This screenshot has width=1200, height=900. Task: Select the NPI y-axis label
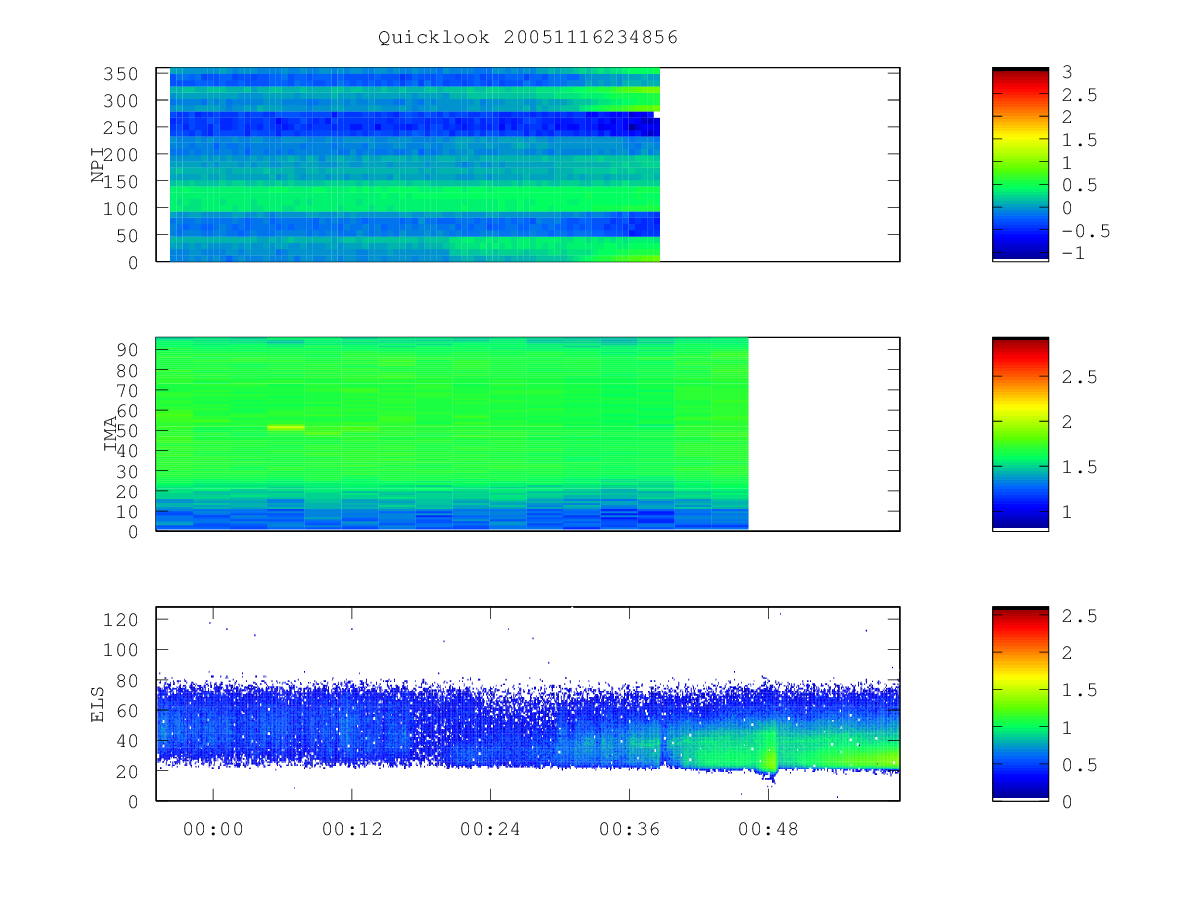click(x=98, y=165)
